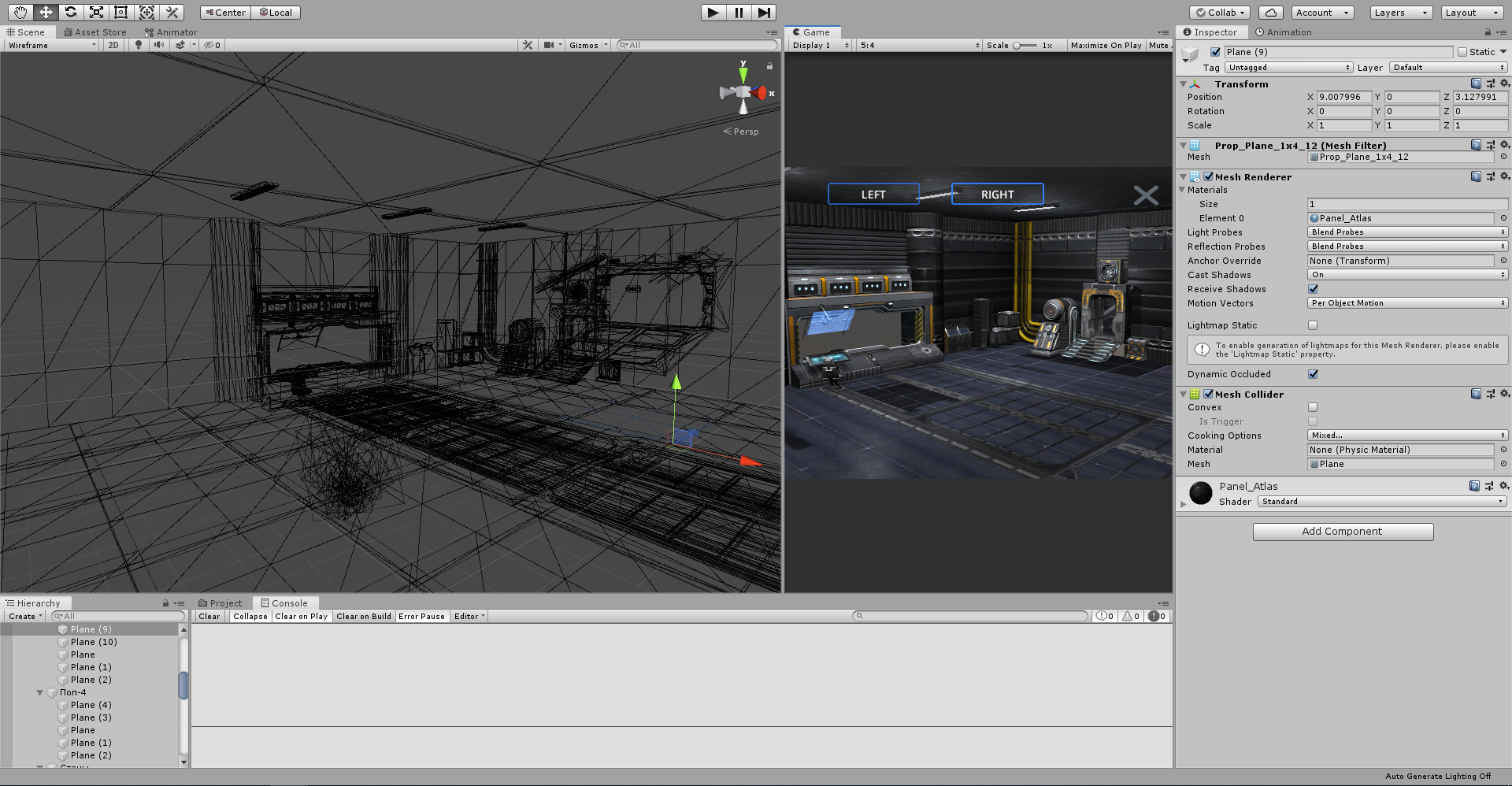Start Play mode
1512x786 pixels.
[x=713, y=12]
